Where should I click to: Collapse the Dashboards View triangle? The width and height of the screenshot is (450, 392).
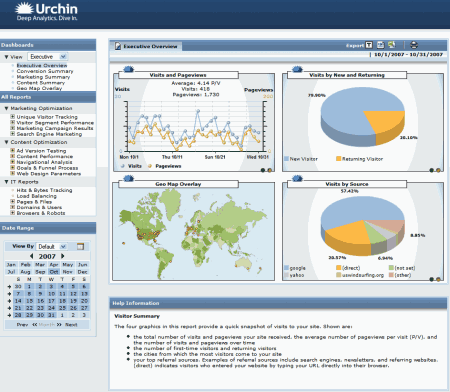6,57
